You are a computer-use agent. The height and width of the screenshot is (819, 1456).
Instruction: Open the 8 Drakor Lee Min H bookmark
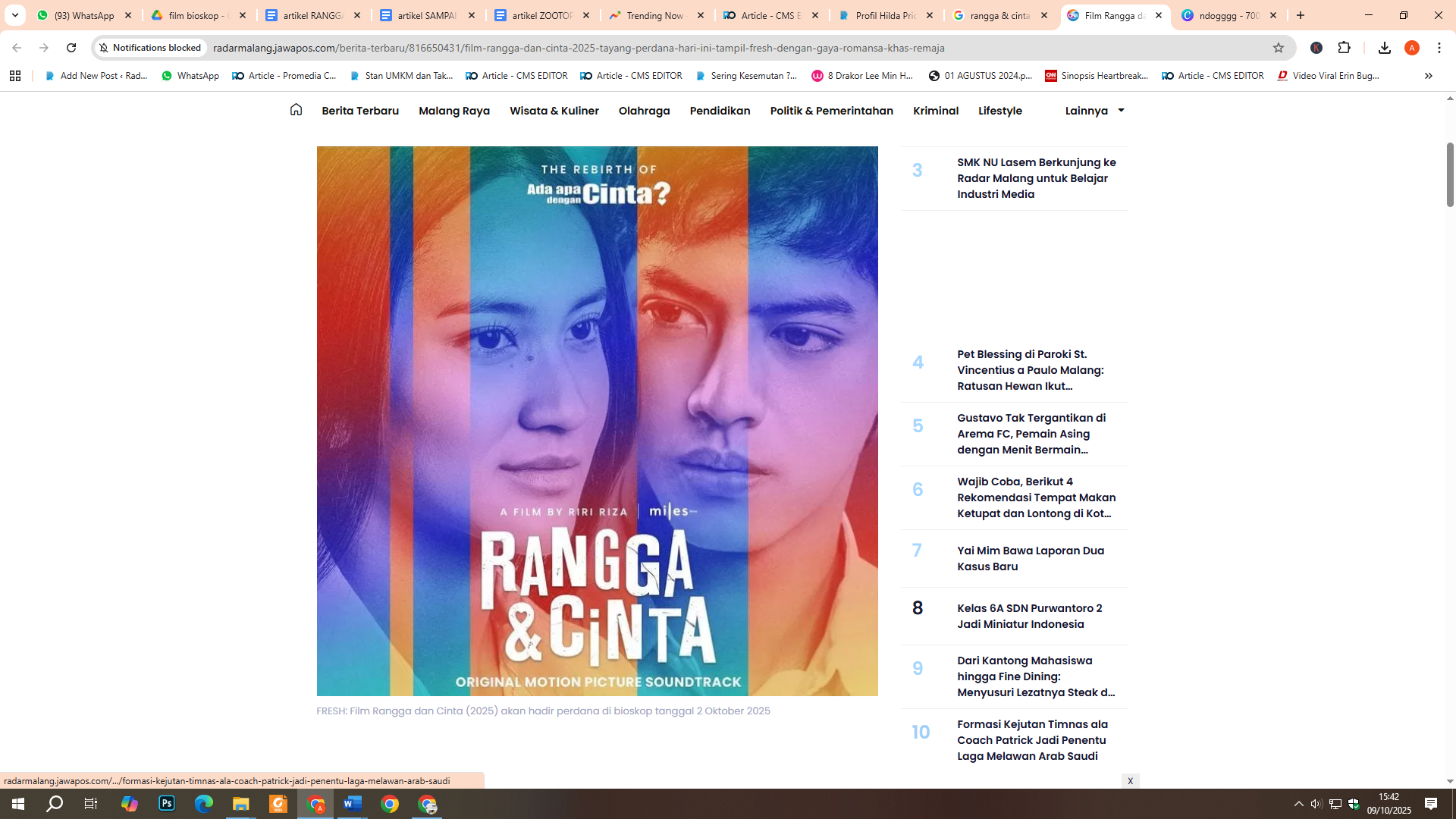(862, 76)
